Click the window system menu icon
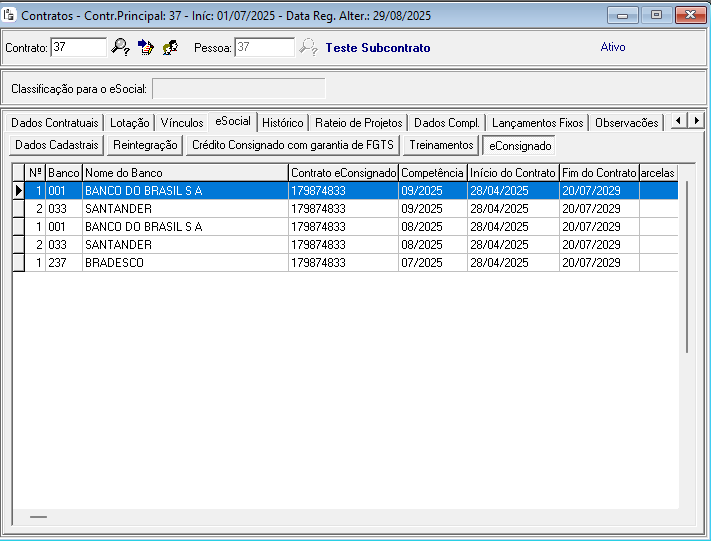This screenshot has height=541, width=711. click(x=10, y=15)
